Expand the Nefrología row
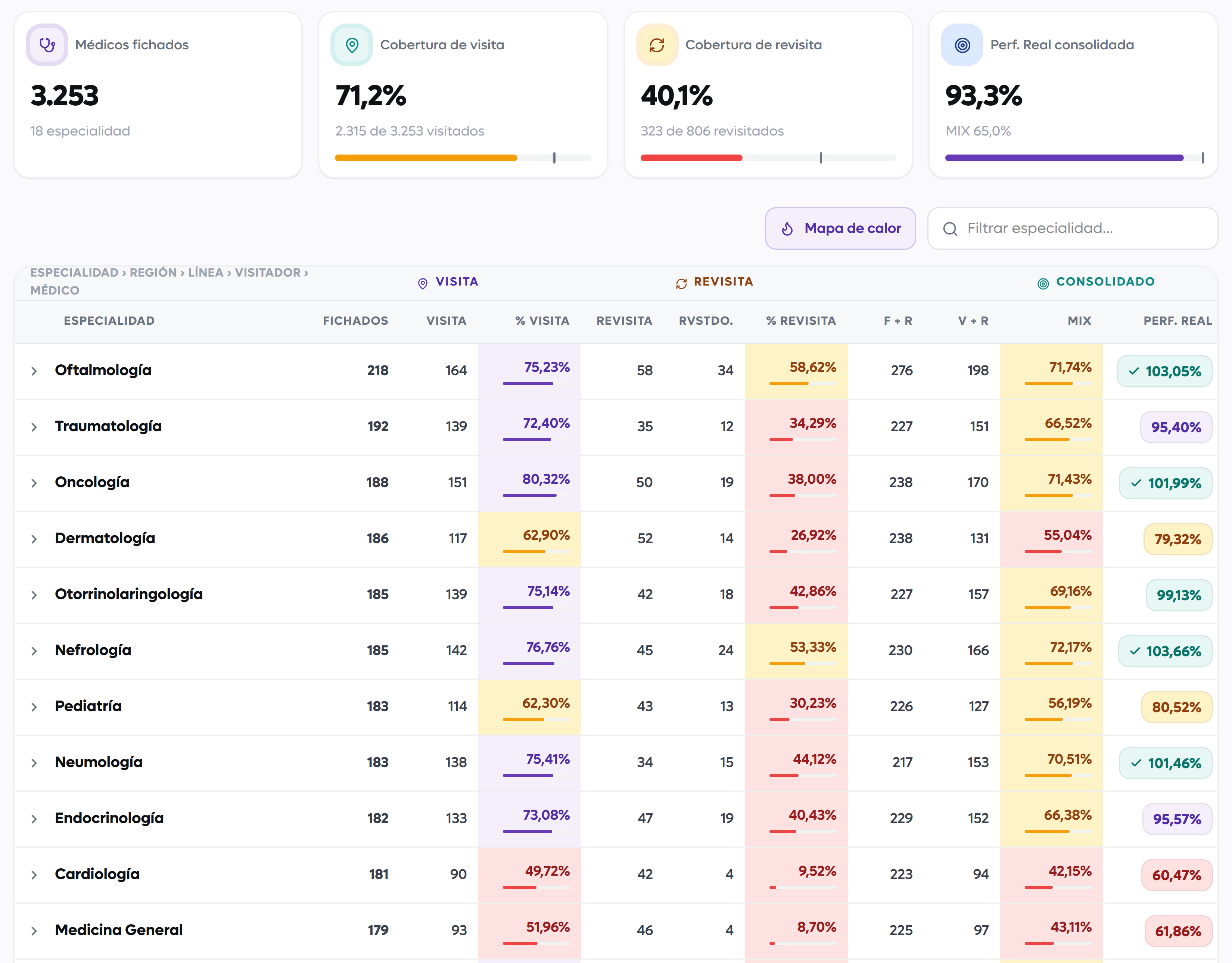This screenshot has height=963, width=1232. 34,651
